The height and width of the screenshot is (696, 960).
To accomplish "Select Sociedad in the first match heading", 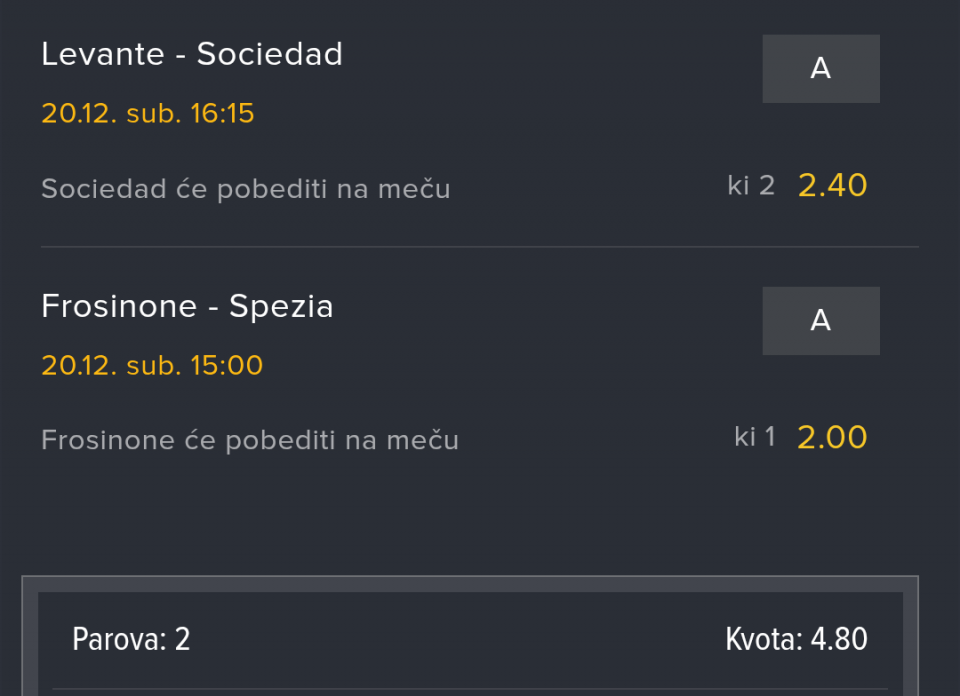I will pos(269,54).
